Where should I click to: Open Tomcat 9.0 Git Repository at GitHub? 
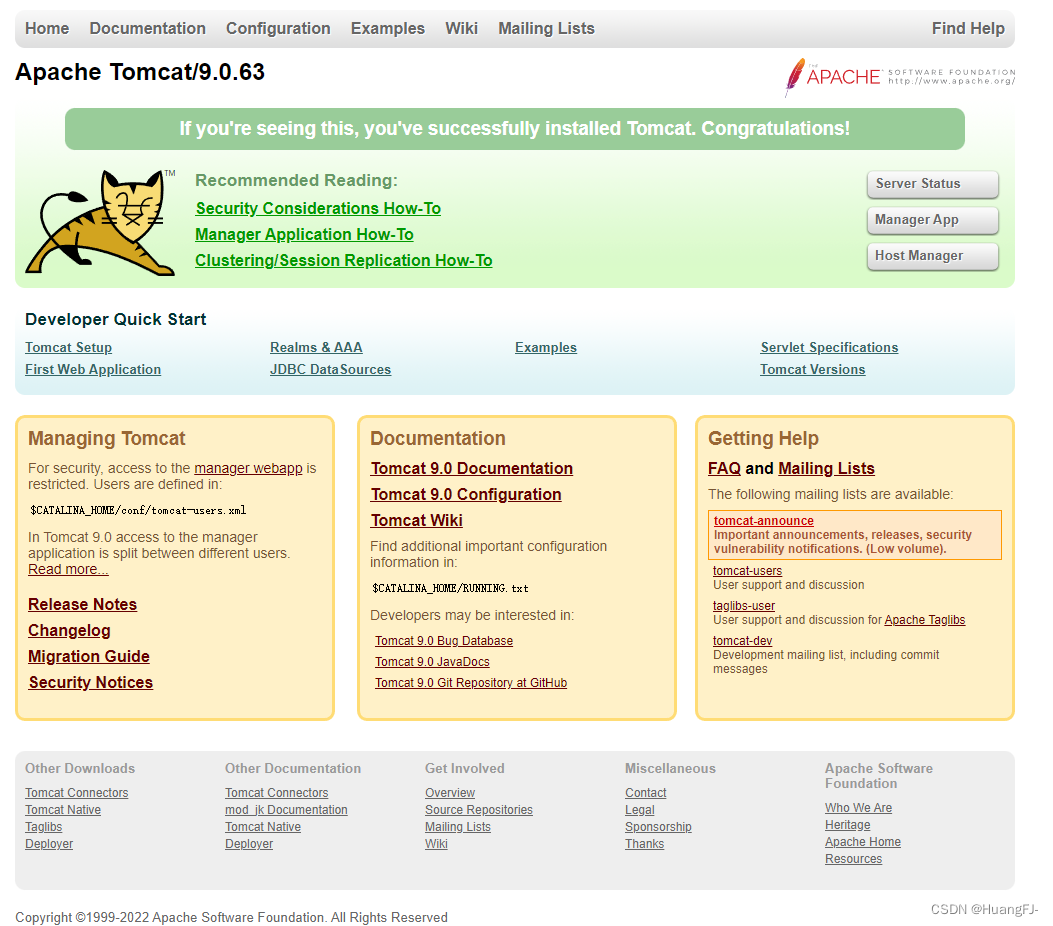pos(470,683)
